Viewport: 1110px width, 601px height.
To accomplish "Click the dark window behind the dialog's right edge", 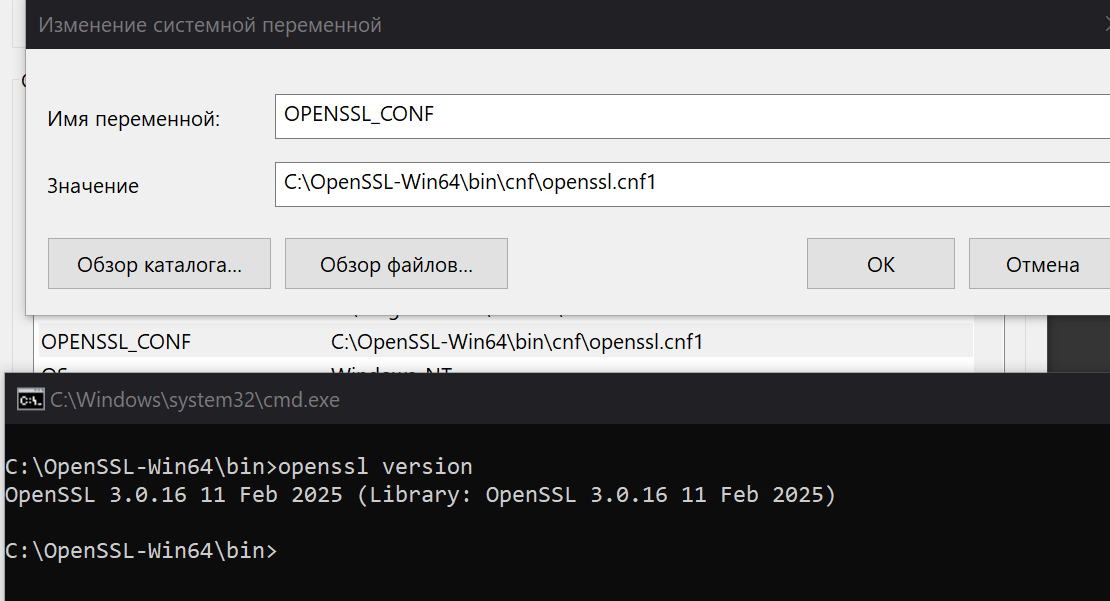I will coord(1078,343).
